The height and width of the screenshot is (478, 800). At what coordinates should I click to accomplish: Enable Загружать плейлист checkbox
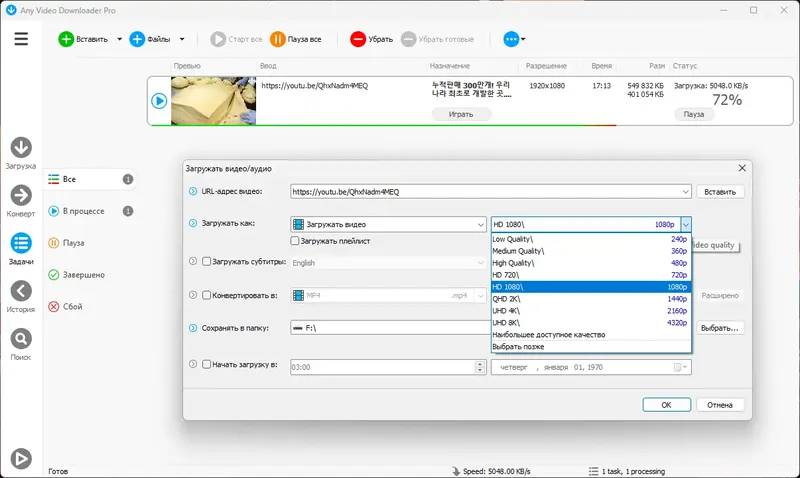click(x=294, y=241)
